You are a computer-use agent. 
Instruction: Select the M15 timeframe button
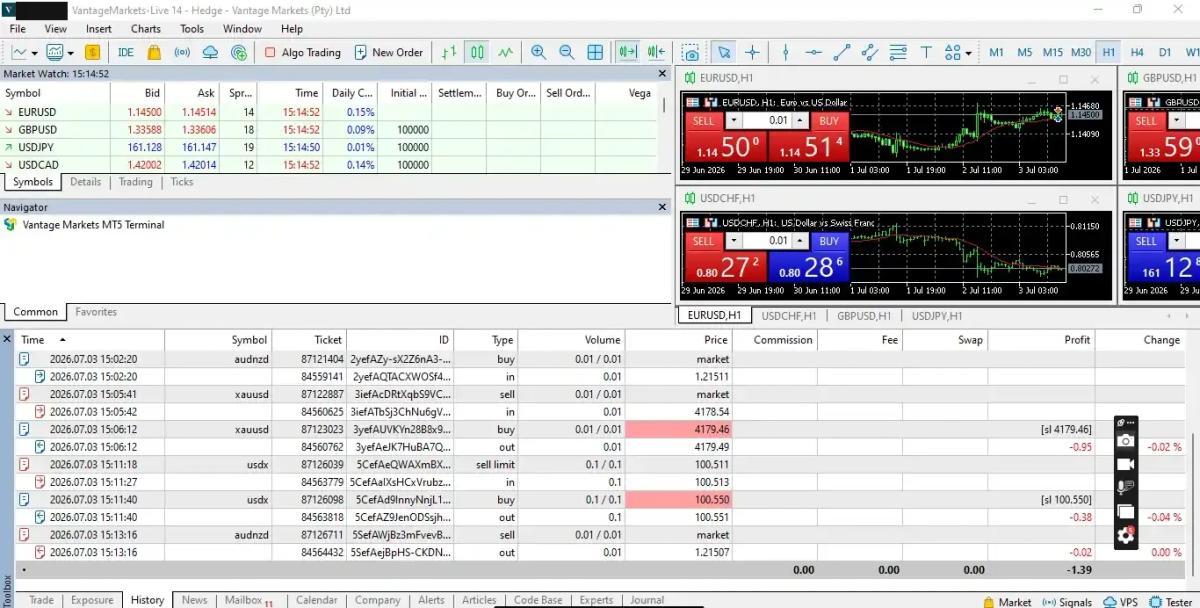[x=1053, y=52]
